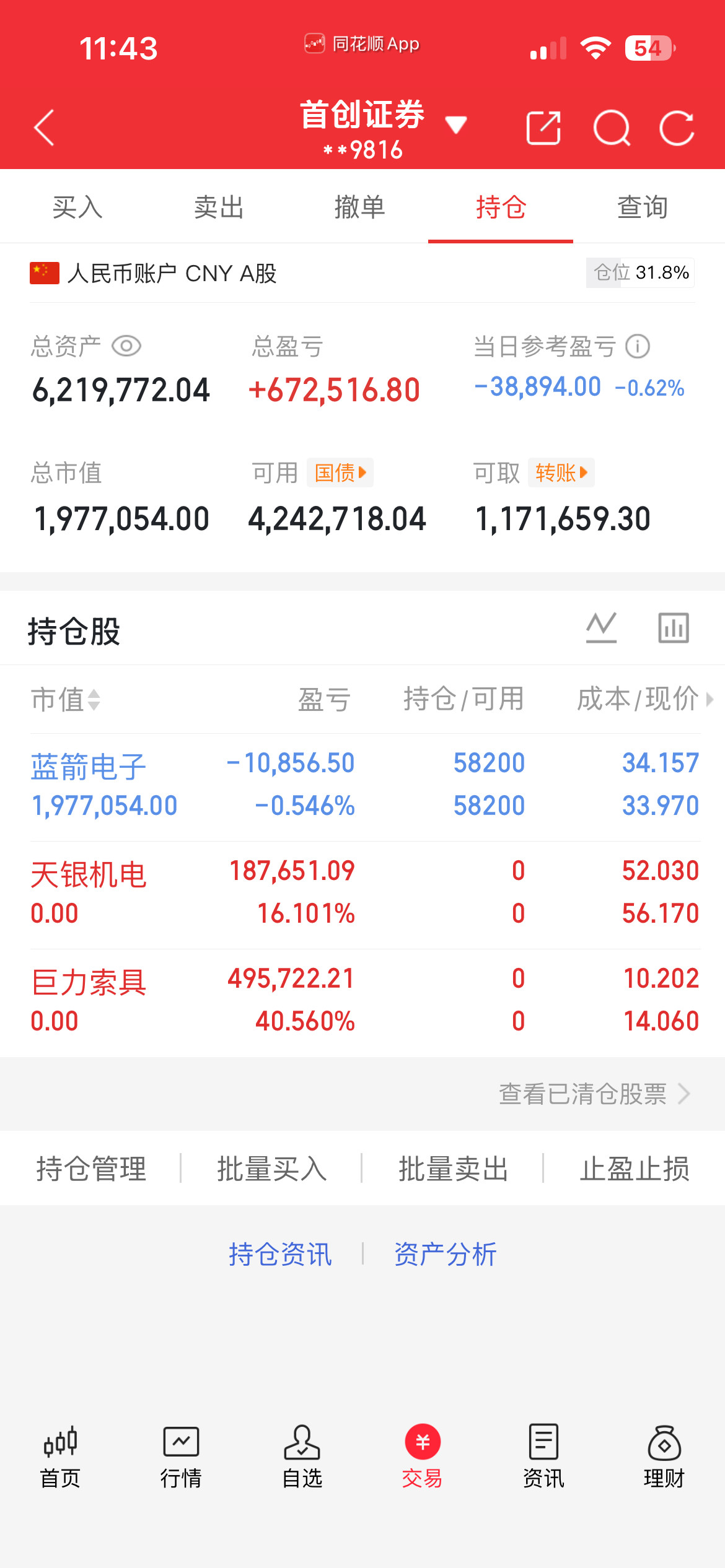The image size is (725, 1568).
Task: Tap 蓝箭电子 loss value -10,856.50
Action: [x=291, y=763]
